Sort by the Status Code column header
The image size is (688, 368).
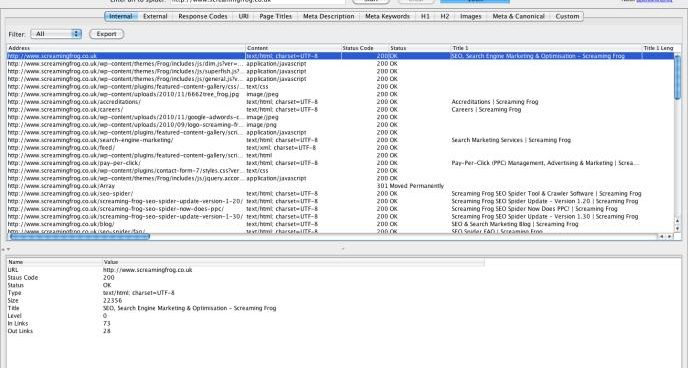click(x=365, y=48)
